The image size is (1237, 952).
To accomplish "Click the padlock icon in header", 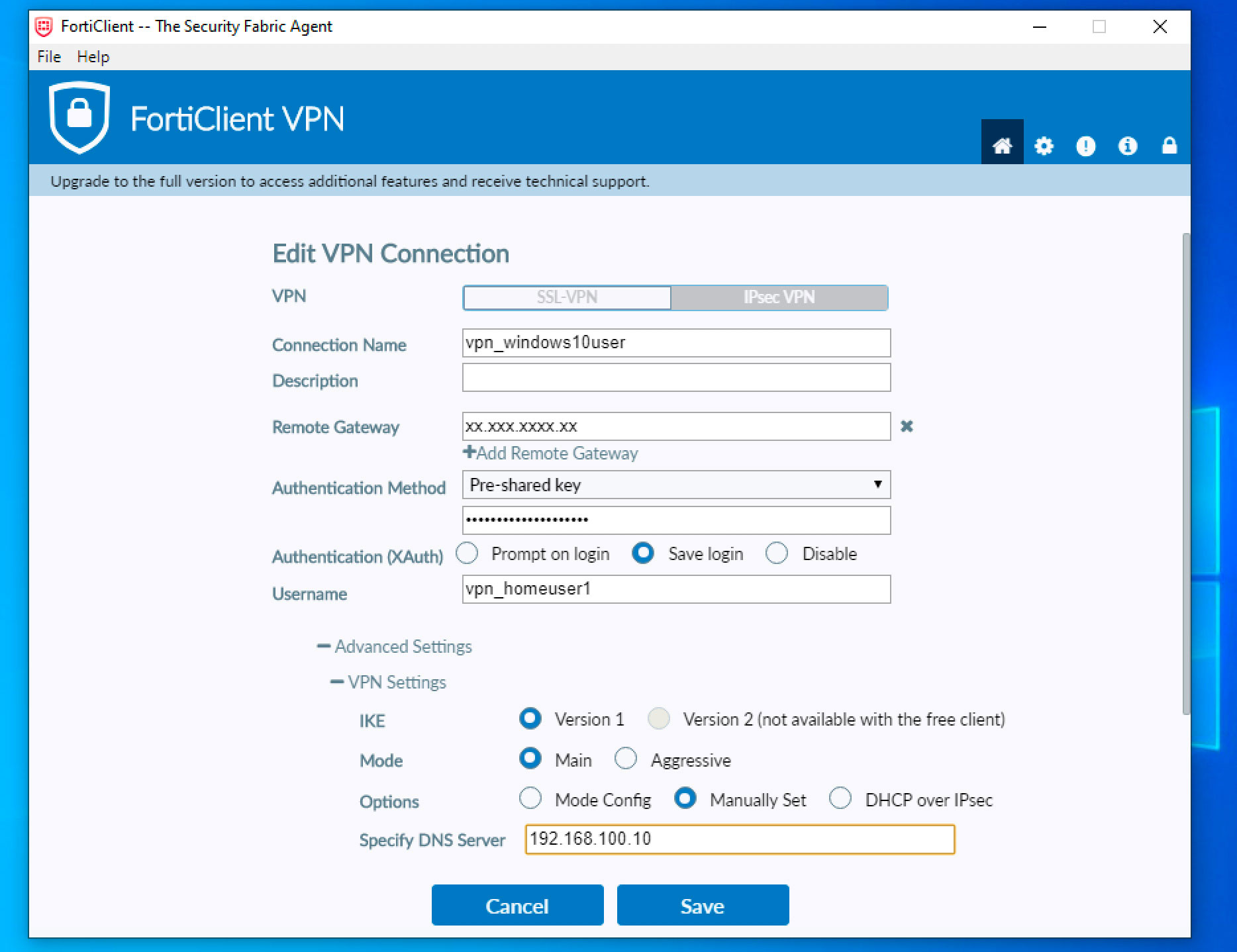I will (x=1169, y=146).
